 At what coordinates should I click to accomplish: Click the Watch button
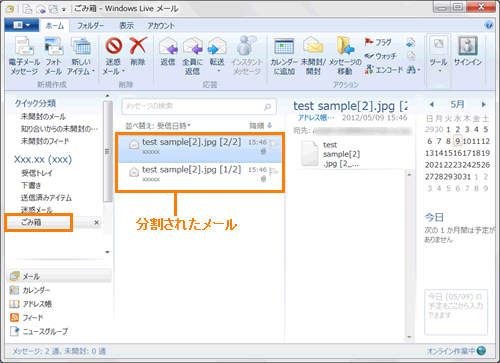coord(380,56)
